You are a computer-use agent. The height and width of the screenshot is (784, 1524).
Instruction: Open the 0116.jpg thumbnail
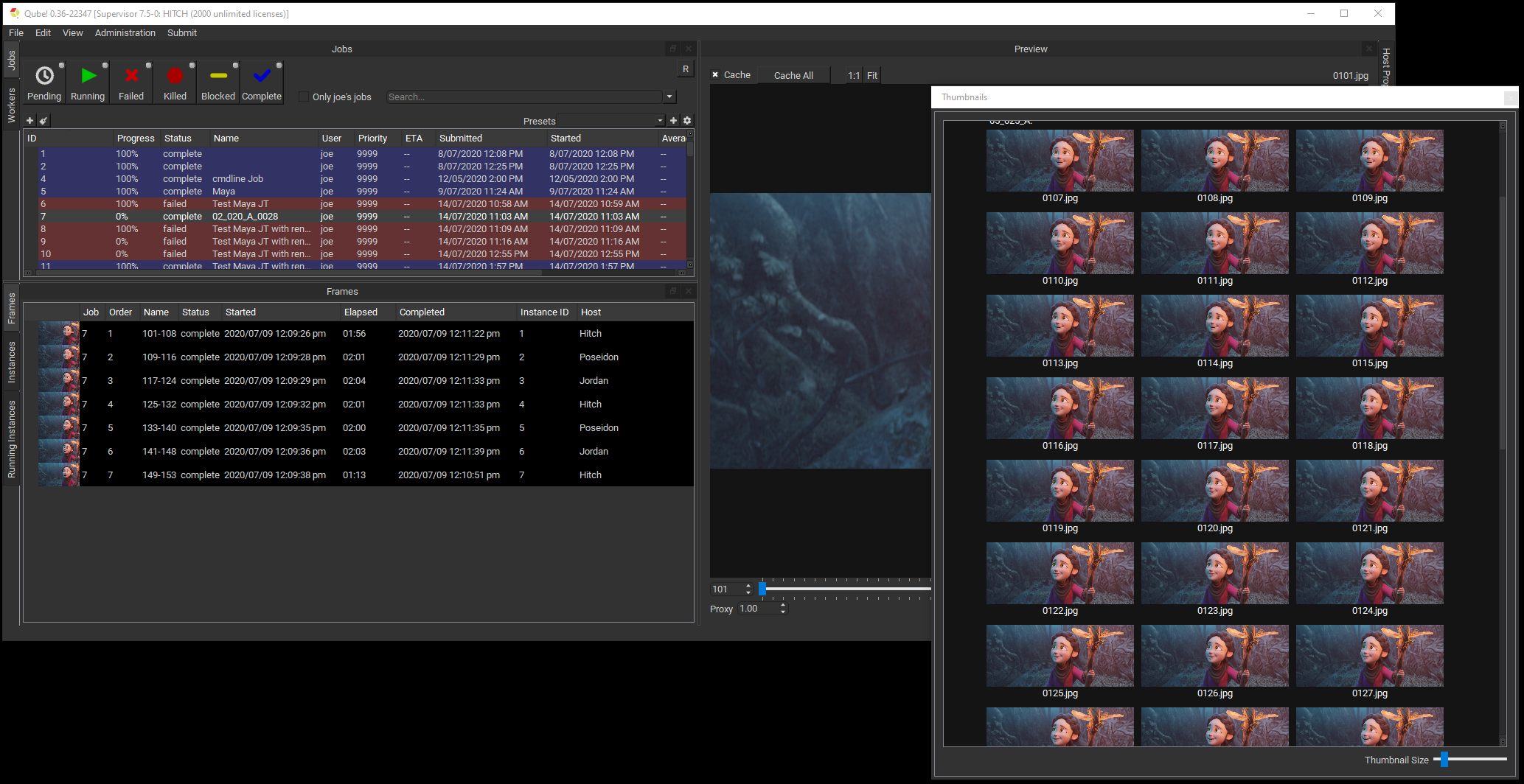pyautogui.click(x=1060, y=407)
